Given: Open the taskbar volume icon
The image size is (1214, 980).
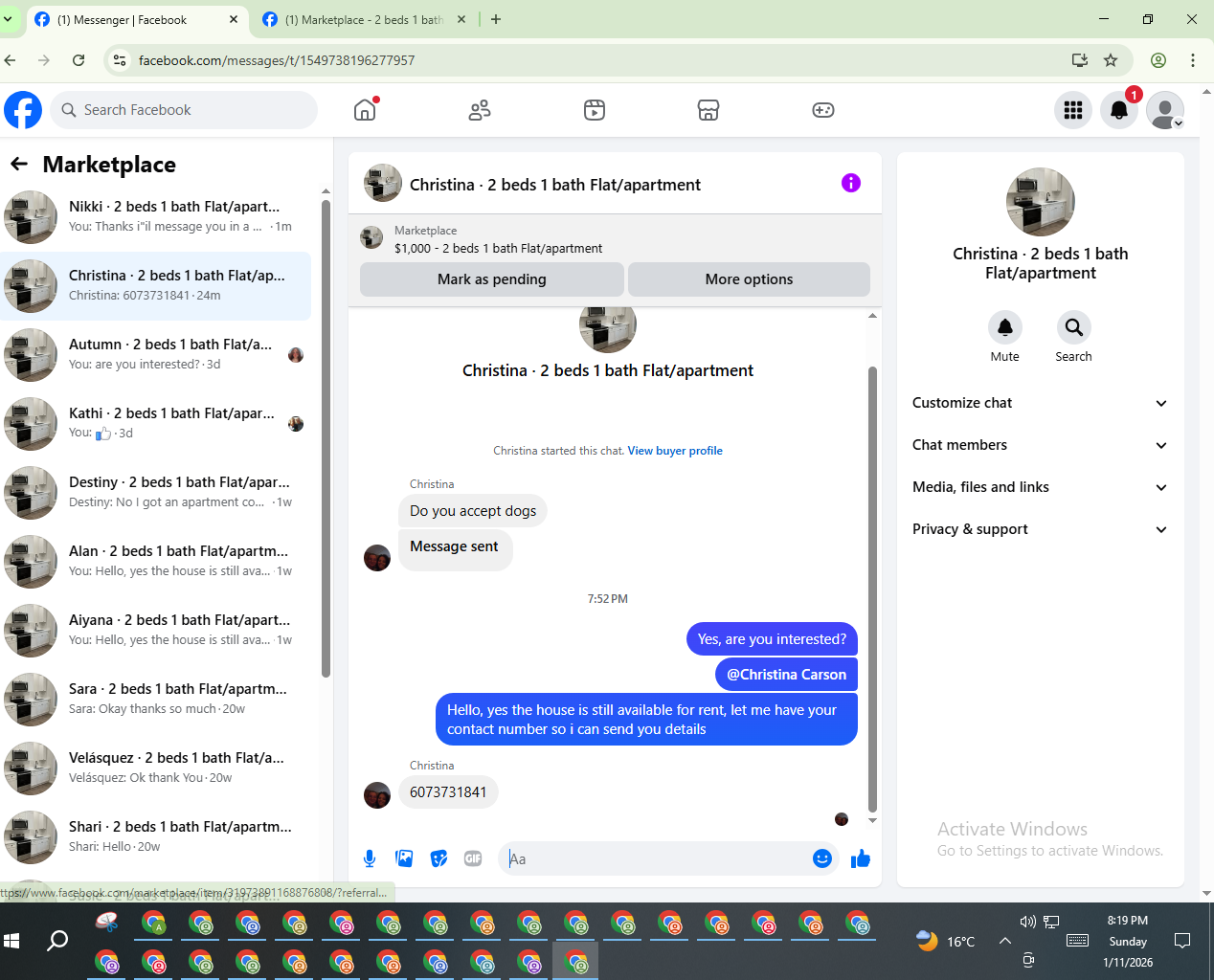Looking at the screenshot, I should [1028, 922].
